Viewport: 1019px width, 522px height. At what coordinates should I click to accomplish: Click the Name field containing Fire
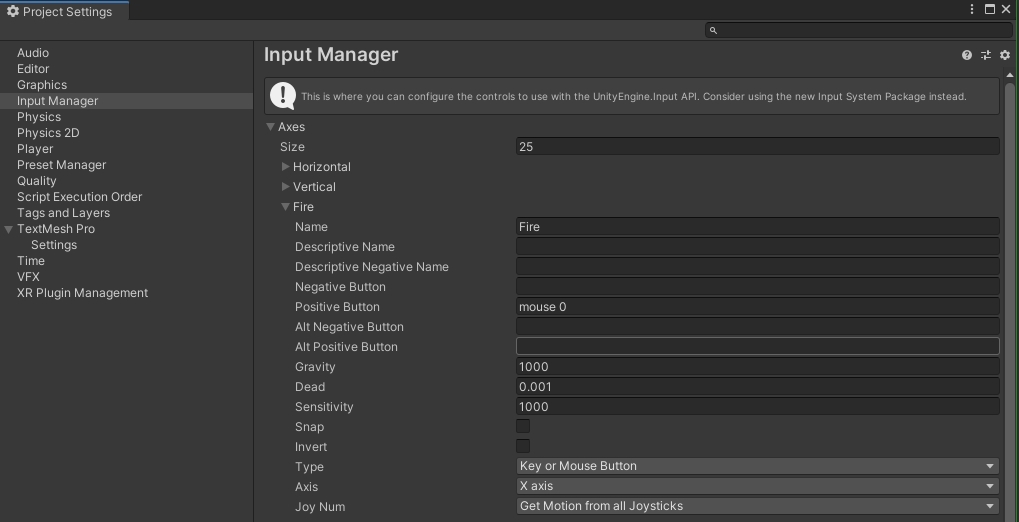coord(758,226)
